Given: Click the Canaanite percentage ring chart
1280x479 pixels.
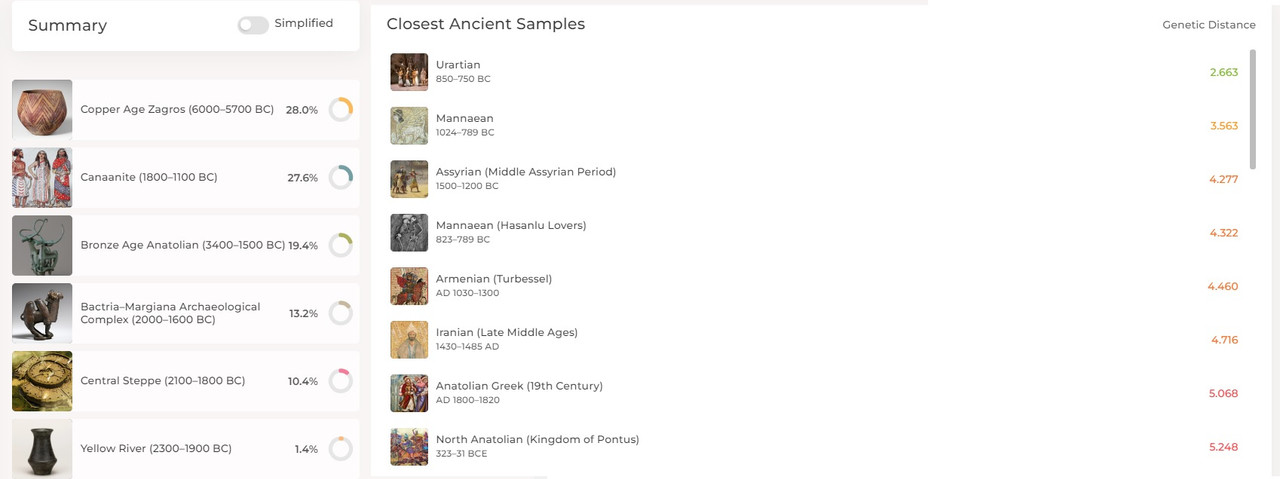Looking at the screenshot, I should (x=341, y=178).
